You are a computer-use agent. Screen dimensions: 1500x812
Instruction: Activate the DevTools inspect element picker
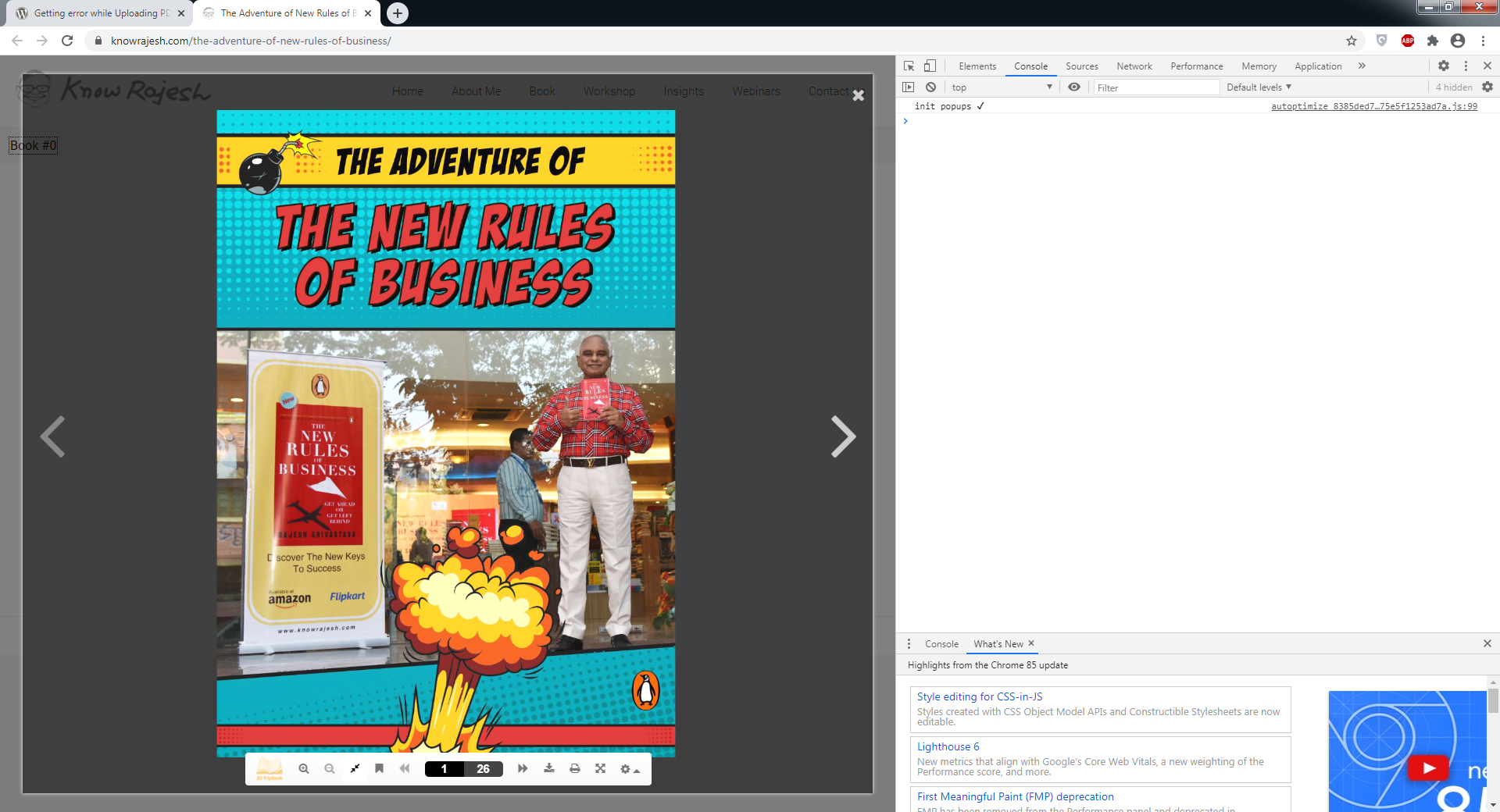coord(909,66)
